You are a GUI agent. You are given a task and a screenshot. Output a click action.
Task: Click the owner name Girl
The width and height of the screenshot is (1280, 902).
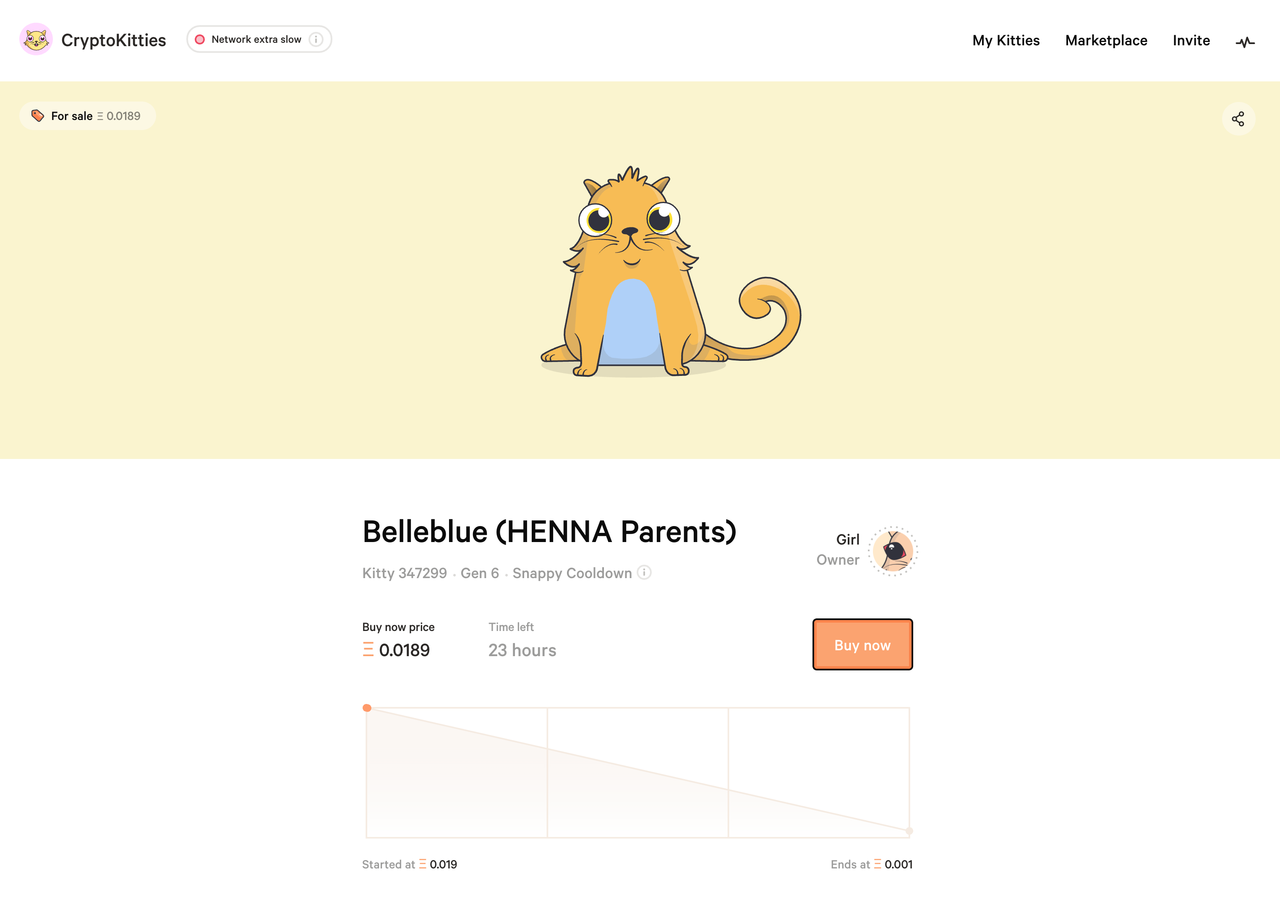[848, 540]
